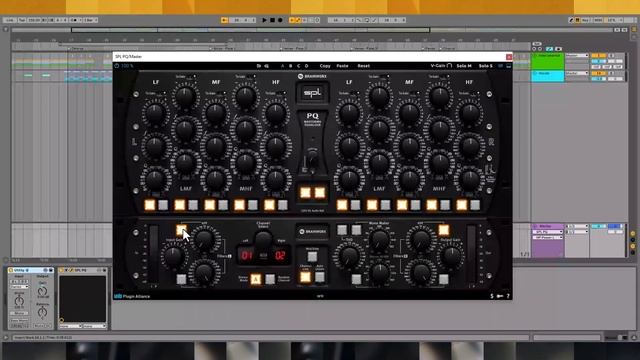Toggle the pencil Draw Mode icon in Ableton
This screenshot has height=360, width=640.
(571, 20)
